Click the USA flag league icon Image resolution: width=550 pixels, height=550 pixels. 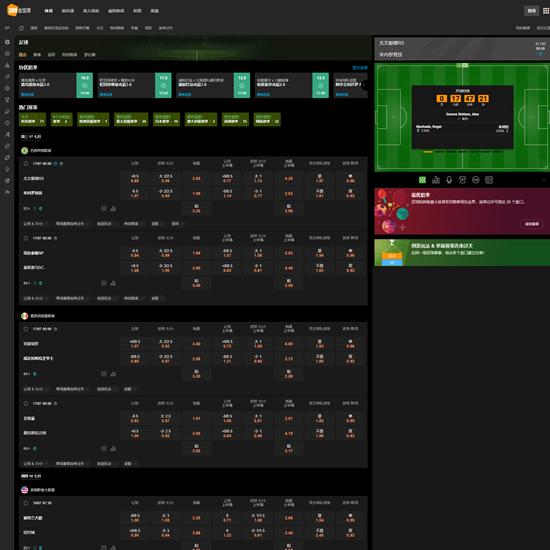point(24,490)
